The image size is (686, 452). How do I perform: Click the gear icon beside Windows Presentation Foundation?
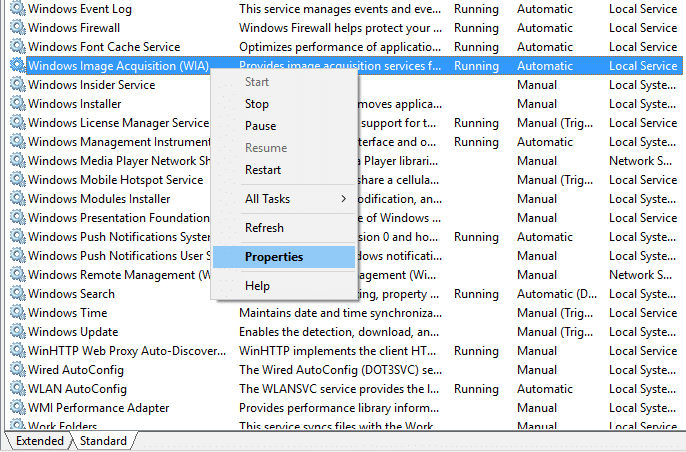pos(18,217)
